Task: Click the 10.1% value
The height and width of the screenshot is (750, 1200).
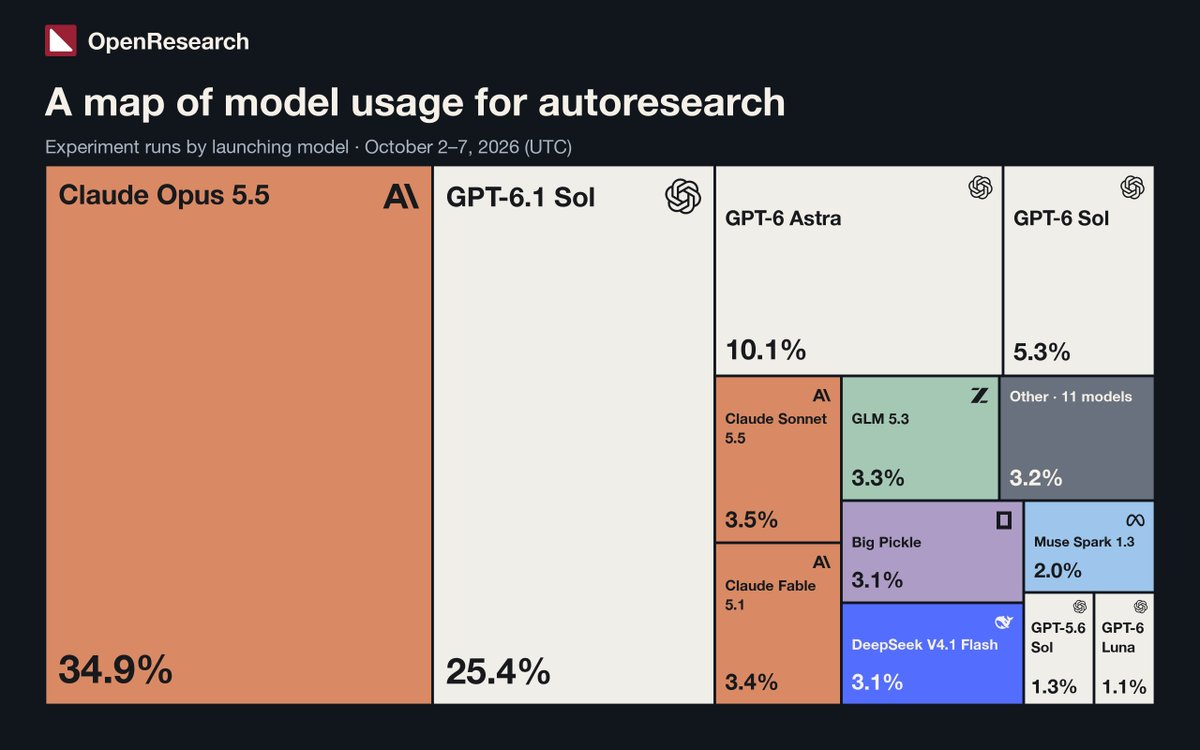Action: click(x=766, y=350)
